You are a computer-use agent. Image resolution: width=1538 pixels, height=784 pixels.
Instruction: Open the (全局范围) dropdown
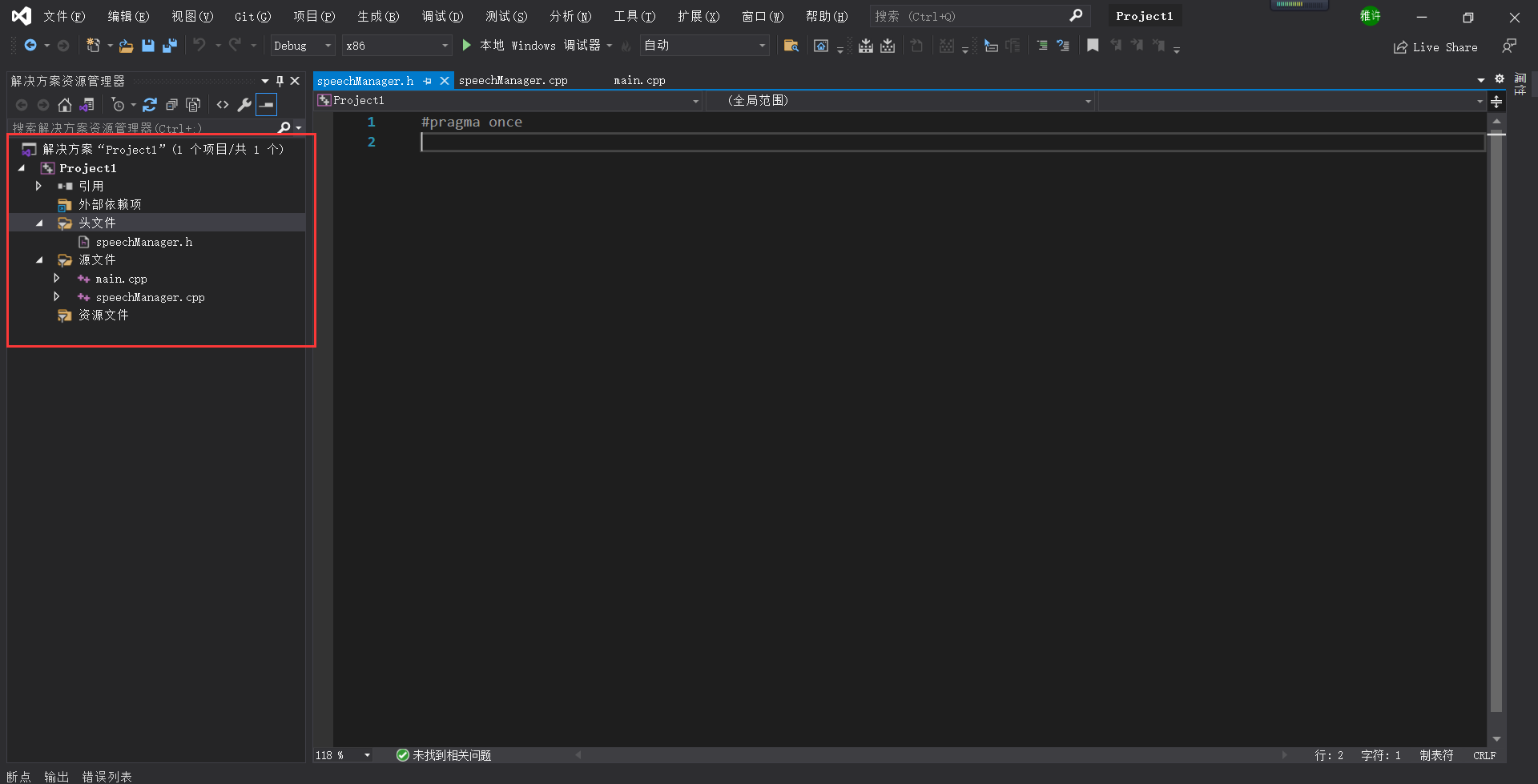tap(900, 101)
